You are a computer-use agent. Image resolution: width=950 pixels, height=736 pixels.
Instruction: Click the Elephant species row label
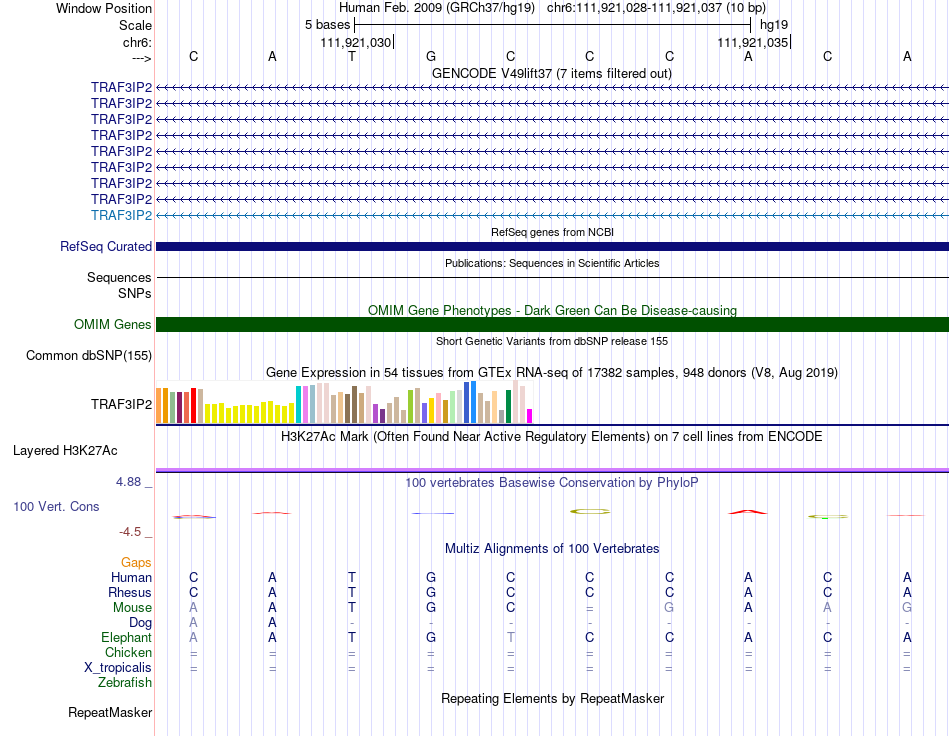(x=127, y=637)
